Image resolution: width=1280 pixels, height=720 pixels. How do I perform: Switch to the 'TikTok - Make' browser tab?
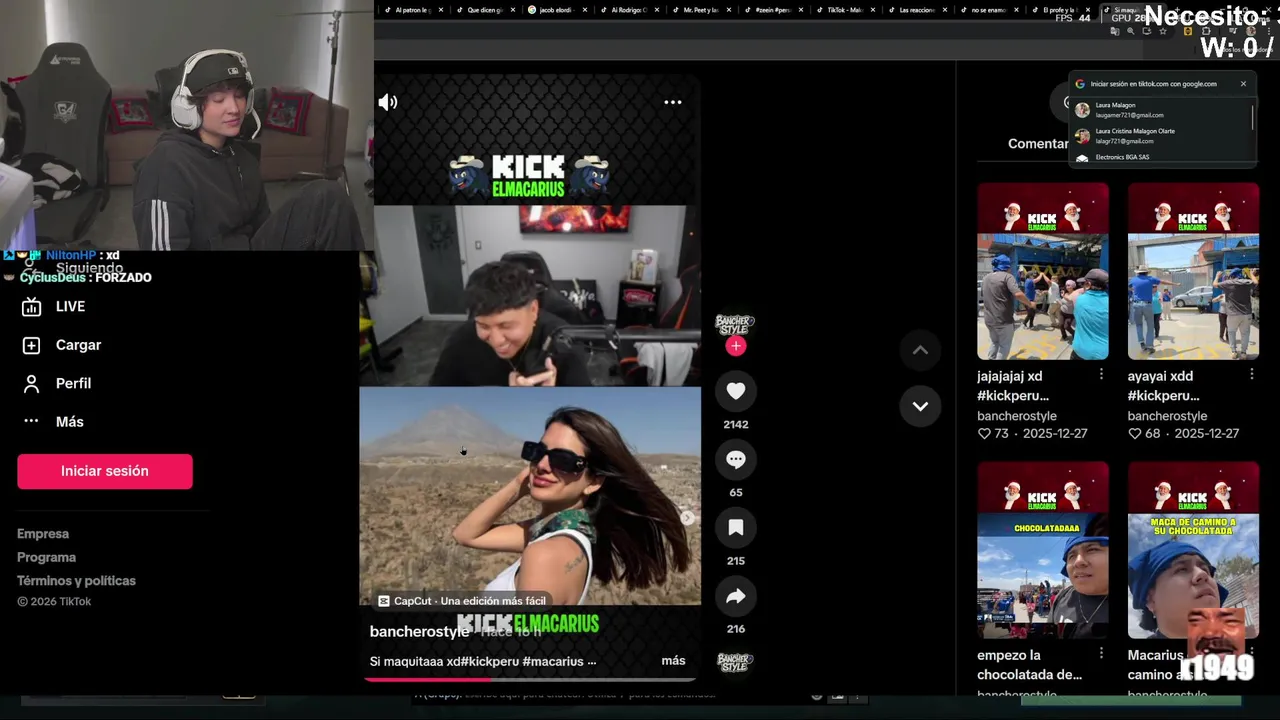point(844,10)
